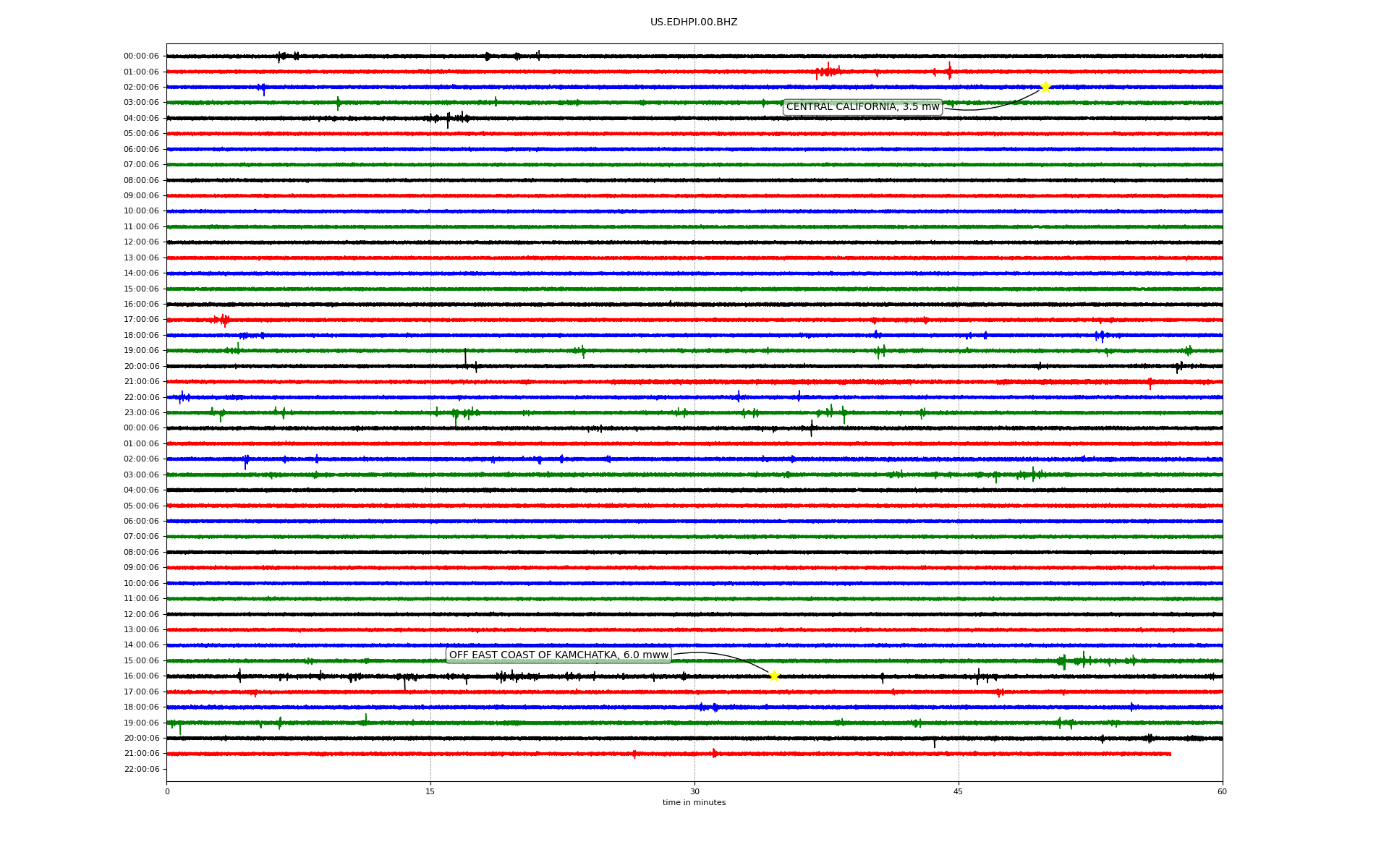Image resolution: width=1389 pixels, height=868 pixels.
Task: Click the CENTRAL CALIFORNIA 3.5 mw label
Action: click(x=862, y=107)
